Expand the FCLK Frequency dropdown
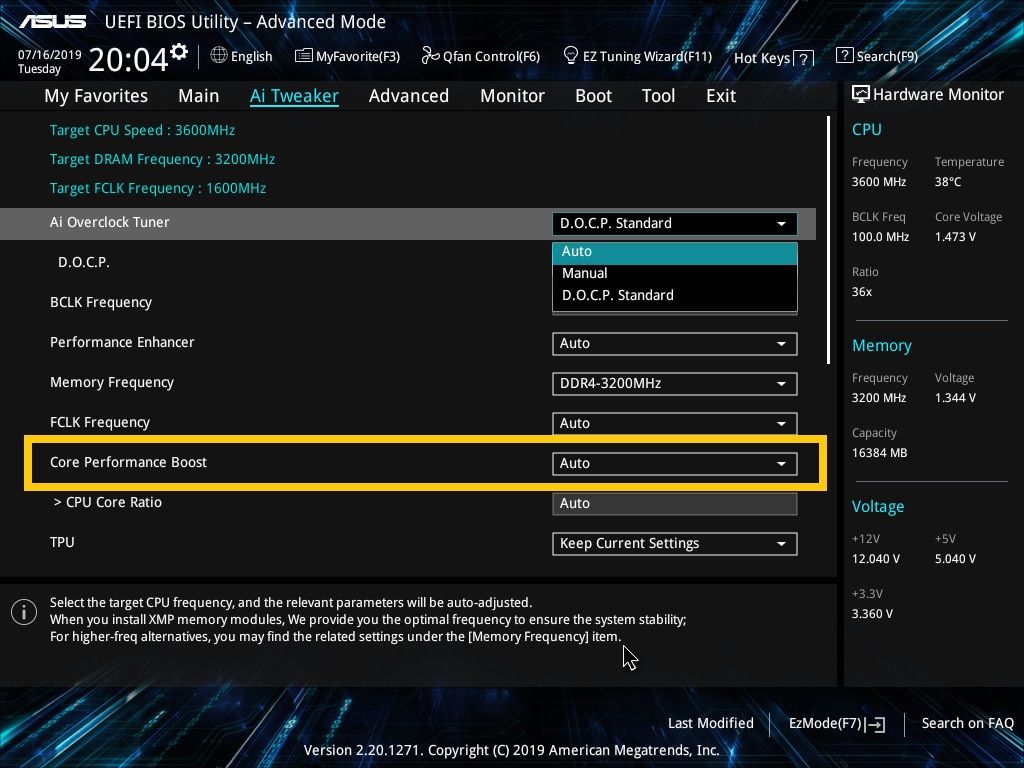This screenshot has width=1024, height=768. point(675,423)
